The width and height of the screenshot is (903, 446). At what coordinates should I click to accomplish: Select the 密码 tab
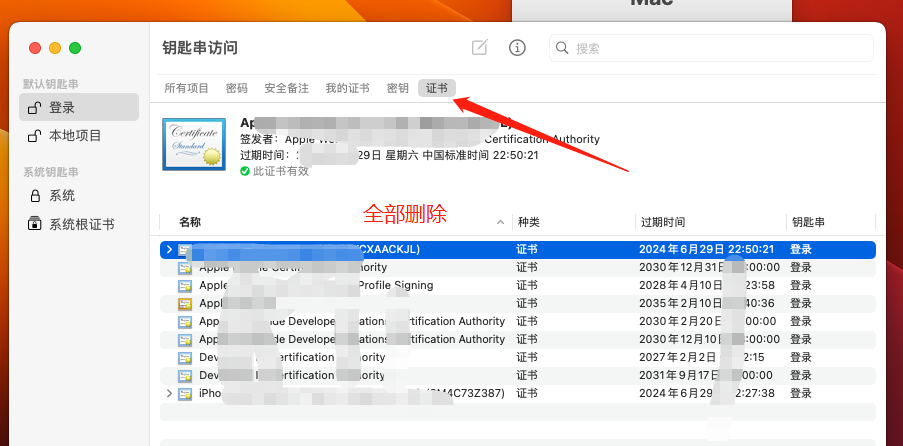237,88
